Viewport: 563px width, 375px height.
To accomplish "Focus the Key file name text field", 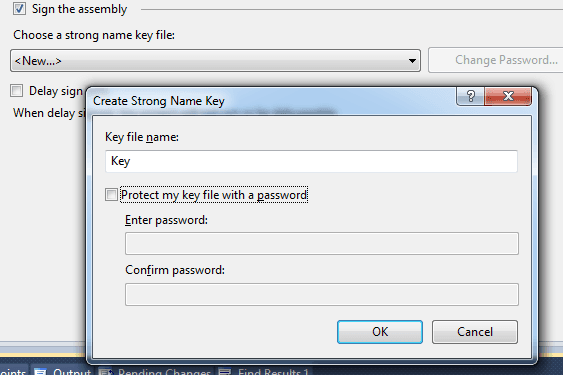I will [311, 161].
